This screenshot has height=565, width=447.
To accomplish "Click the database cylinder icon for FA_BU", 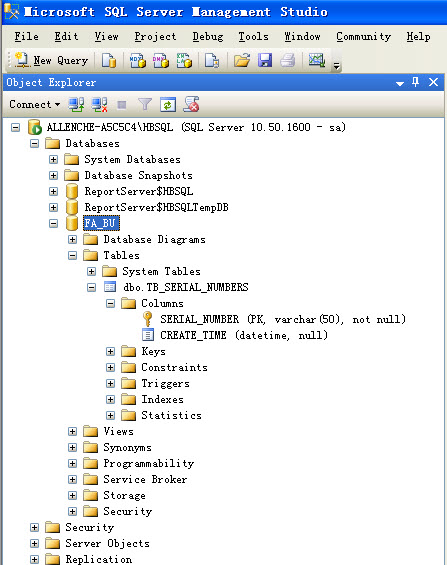I will pos(72,223).
